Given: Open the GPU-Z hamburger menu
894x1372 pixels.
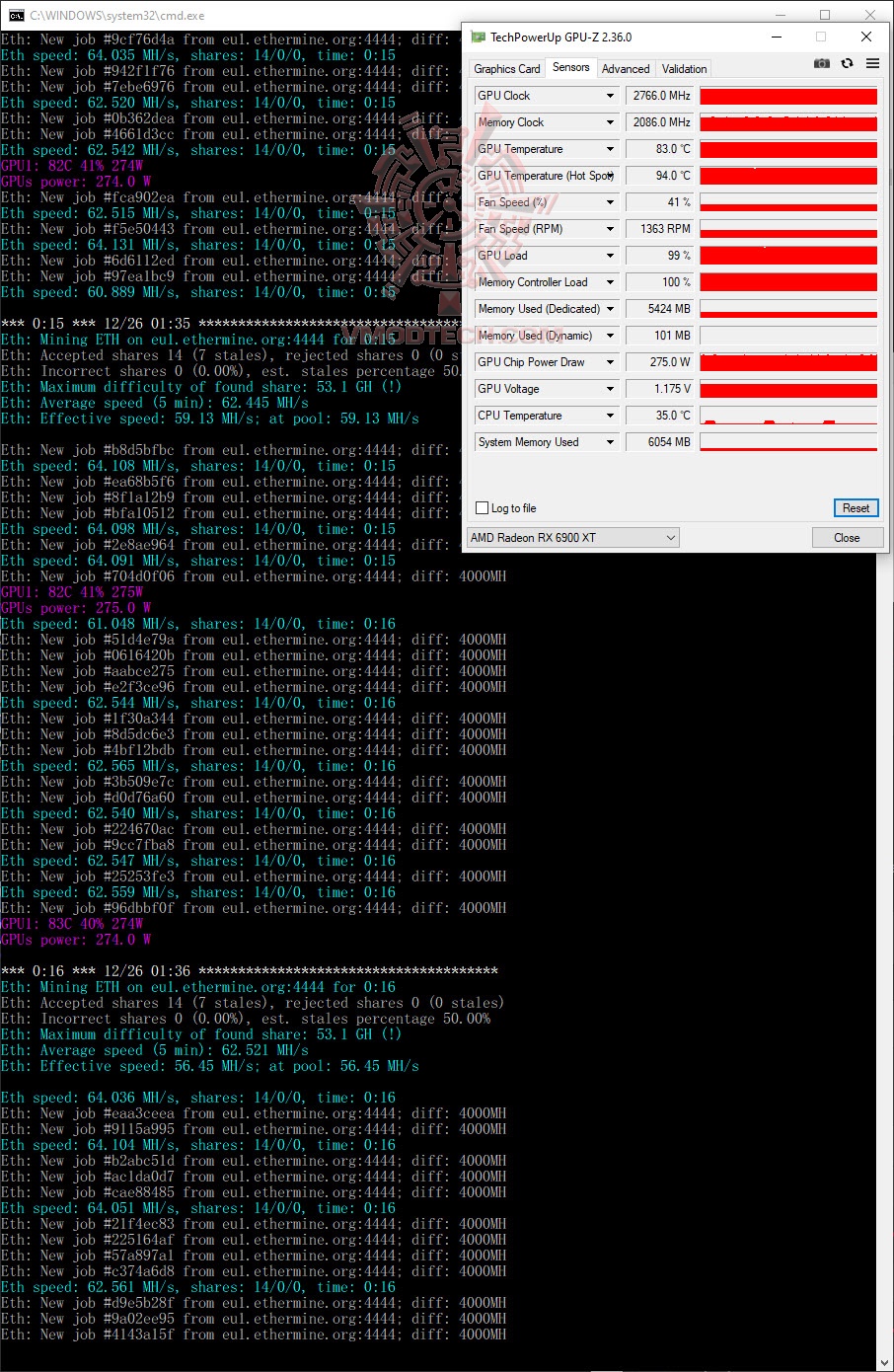Looking at the screenshot, I should coord(872,63).
